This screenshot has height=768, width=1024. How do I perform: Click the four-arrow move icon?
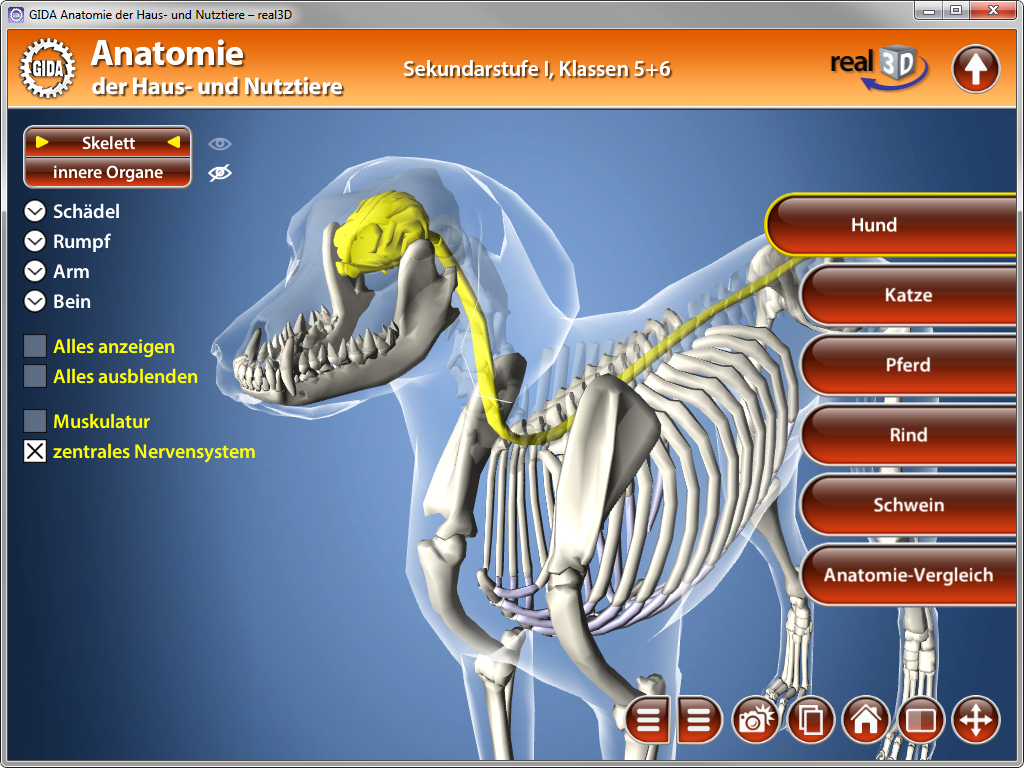click(x=975, y=720)
